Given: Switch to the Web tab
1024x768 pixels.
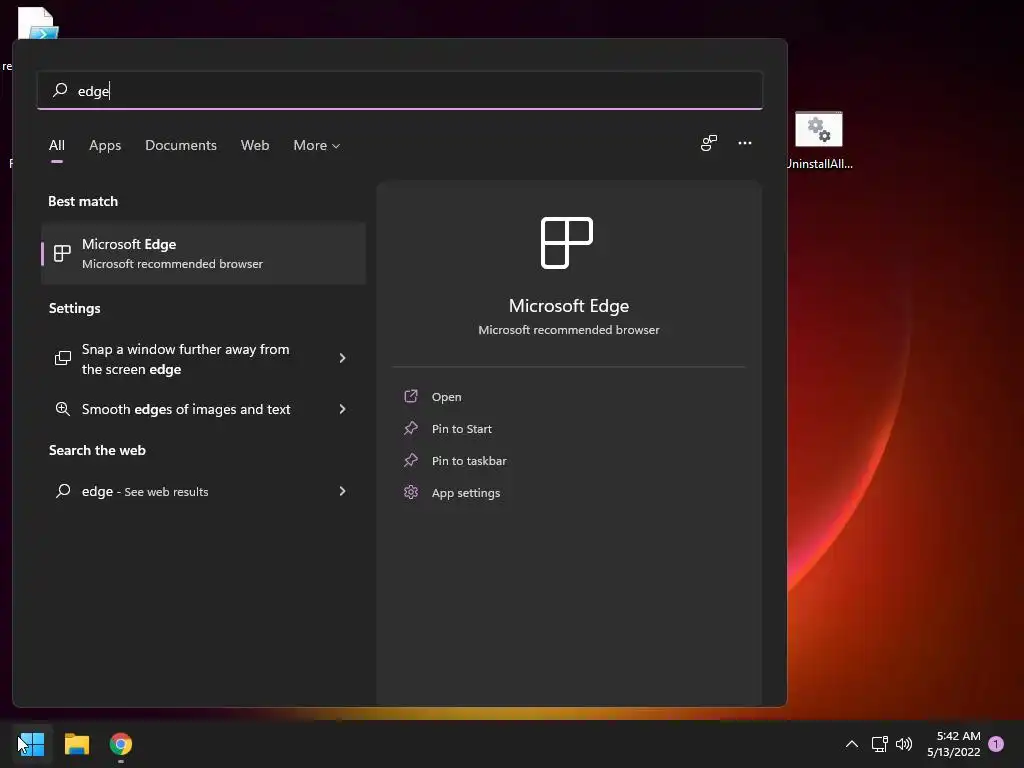Looking at the screenshot, I should 255,145.
